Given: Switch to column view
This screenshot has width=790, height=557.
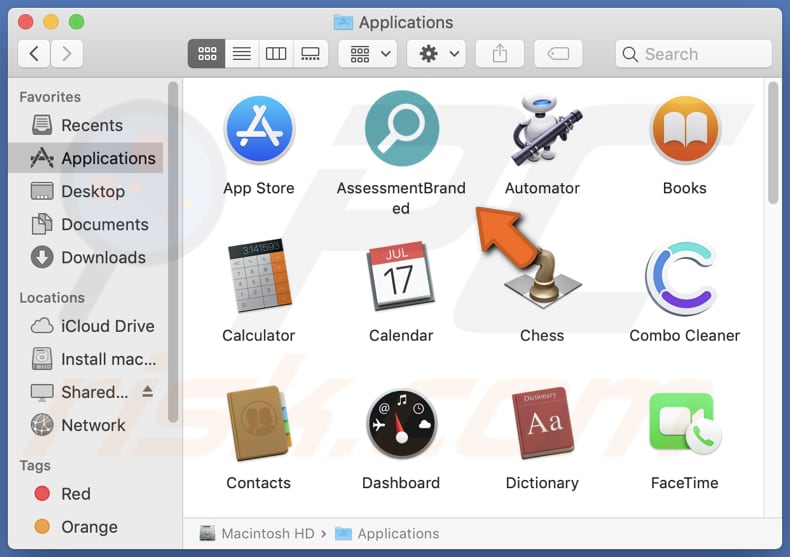Looking at the screenshot, I should click(276, 53).
